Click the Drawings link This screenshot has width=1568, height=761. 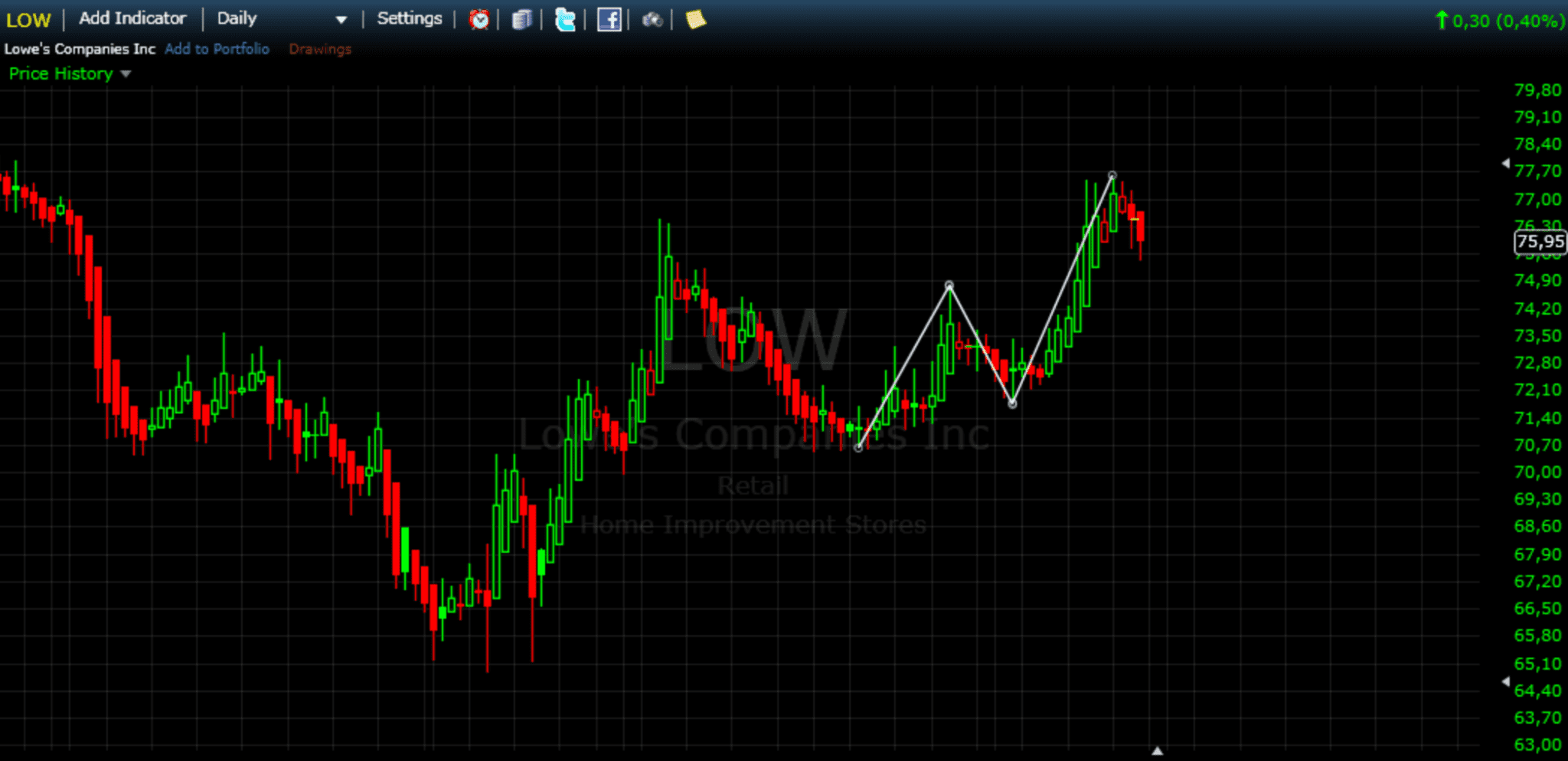[x=320, y=49]
